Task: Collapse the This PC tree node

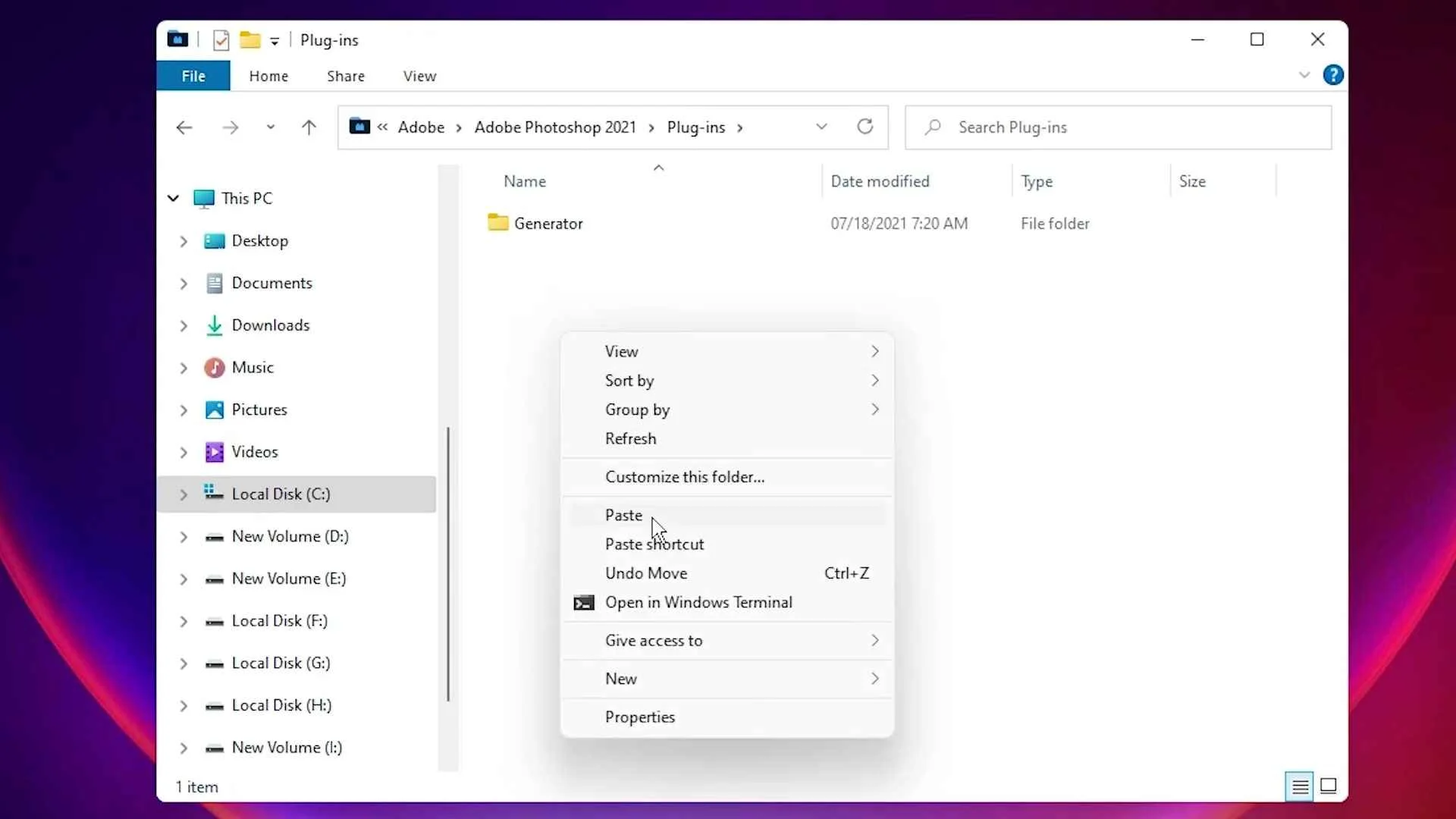Action: click(x=174, y=199)
